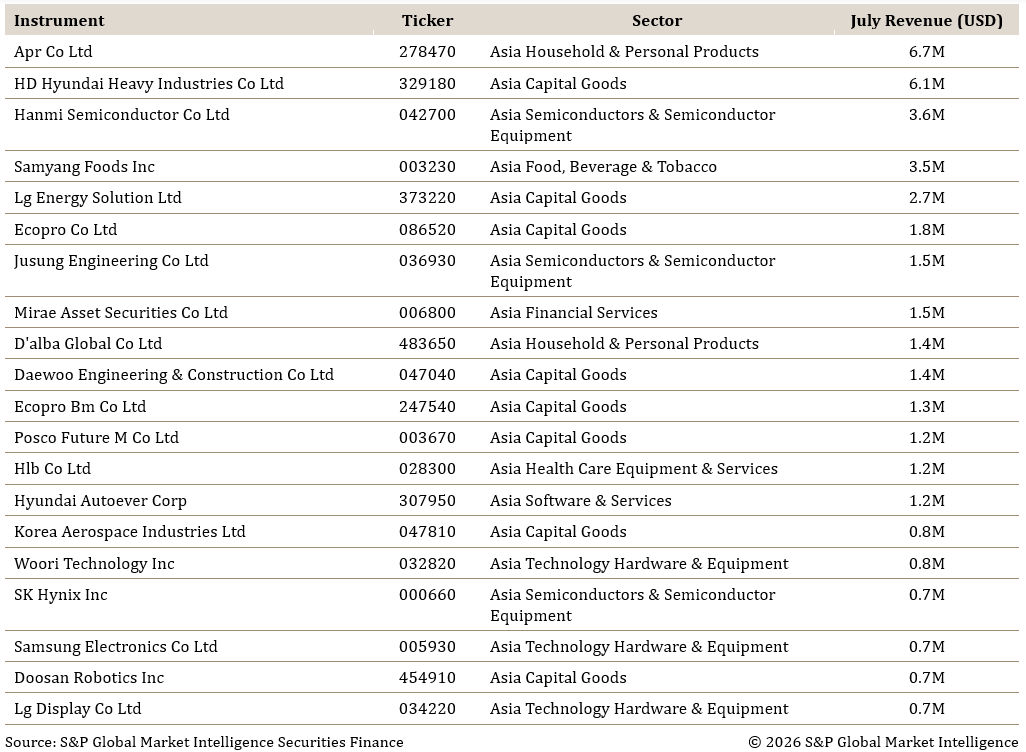The width and height of the screenshot is (1026, 752).
Task: Select Hanmi Semiconductor Co Ltd row name
Action: (x=122, y=115)
